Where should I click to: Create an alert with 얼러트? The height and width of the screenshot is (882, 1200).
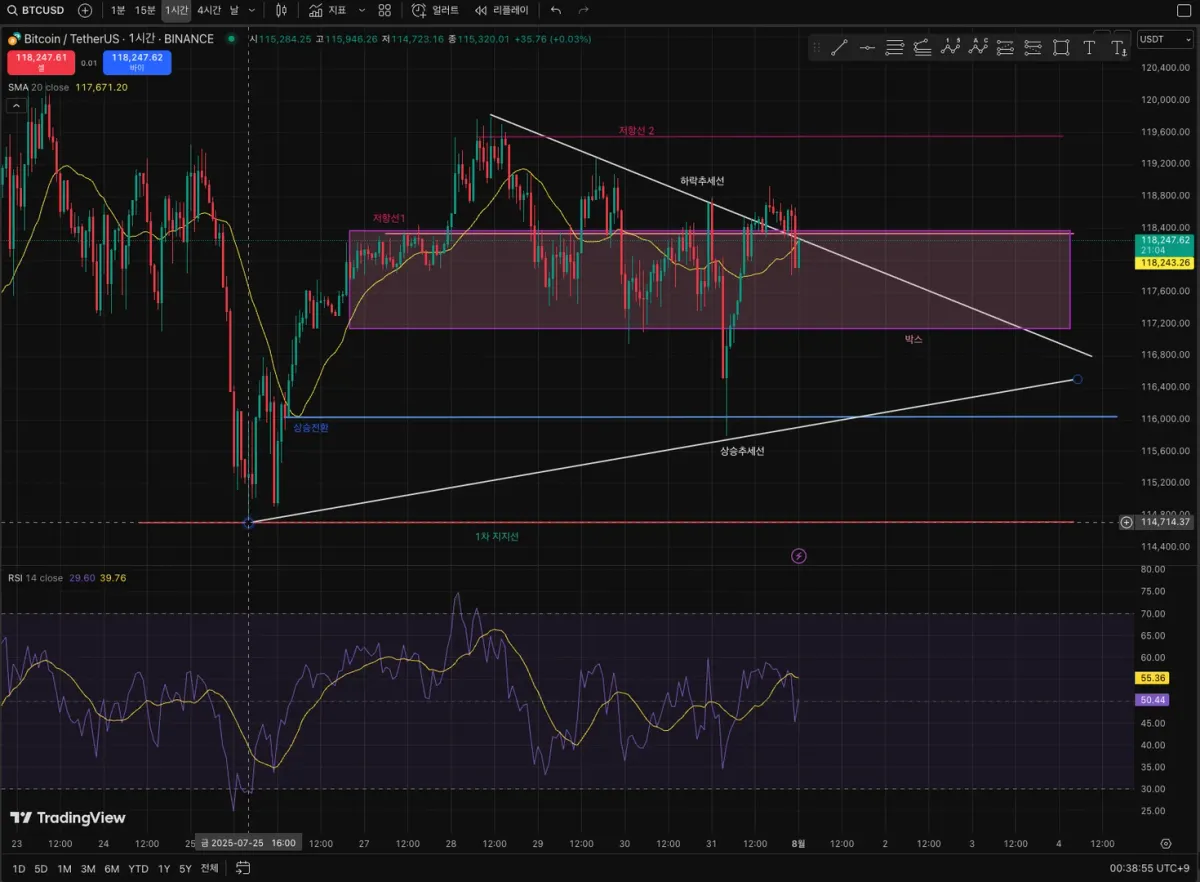tap(436, 10)
